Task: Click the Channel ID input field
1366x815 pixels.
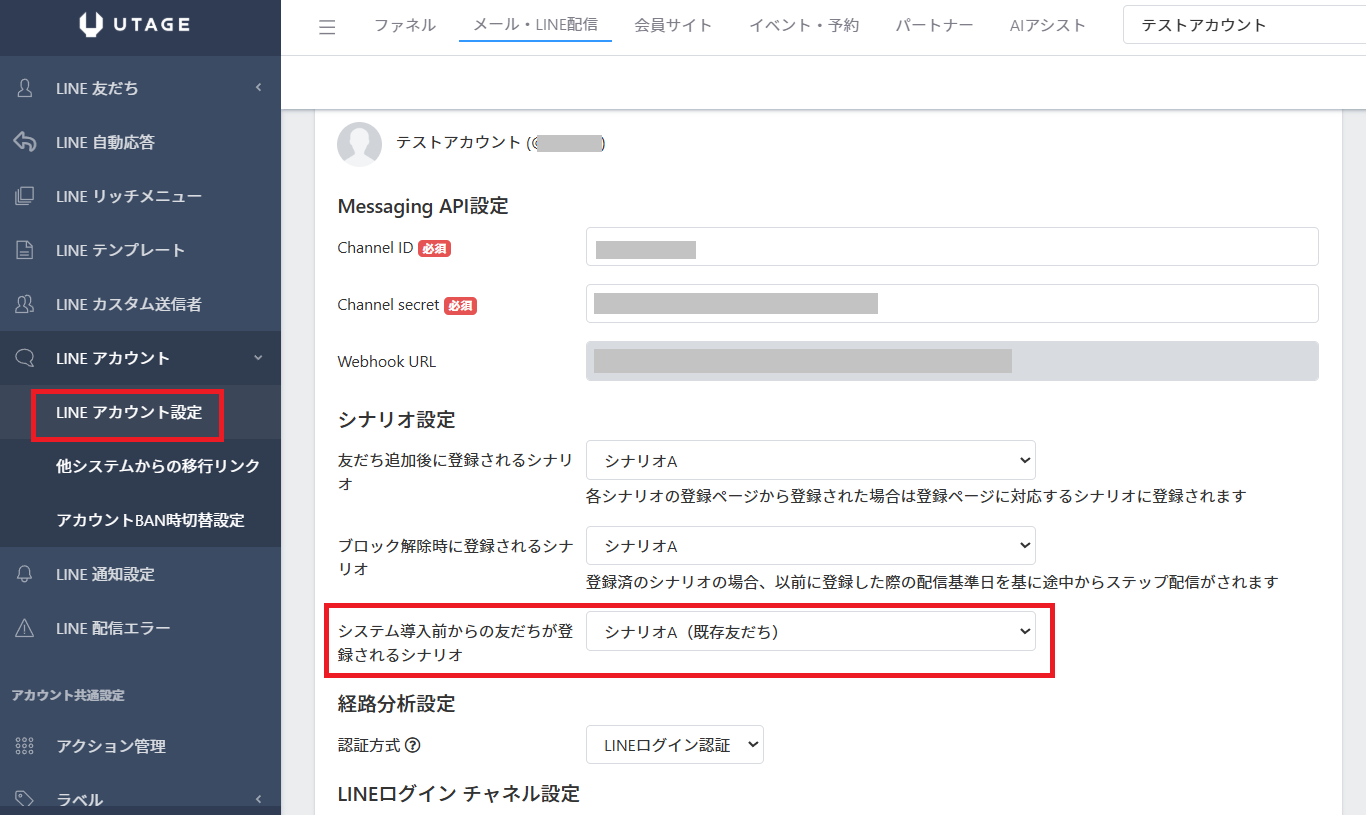Action: click(952, 247)
